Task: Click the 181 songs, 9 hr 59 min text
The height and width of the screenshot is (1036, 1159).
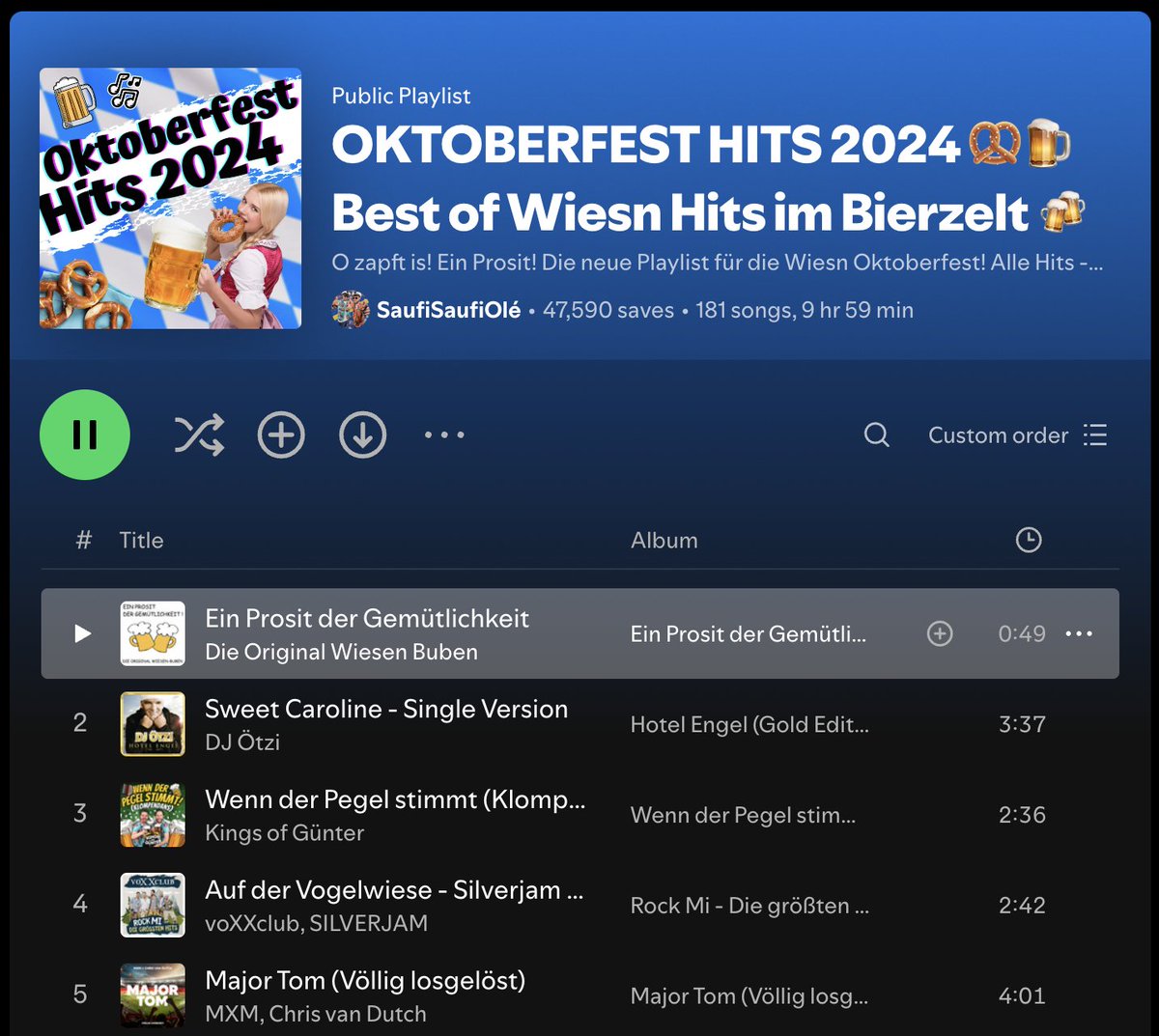Action: (x=805, y=310)
